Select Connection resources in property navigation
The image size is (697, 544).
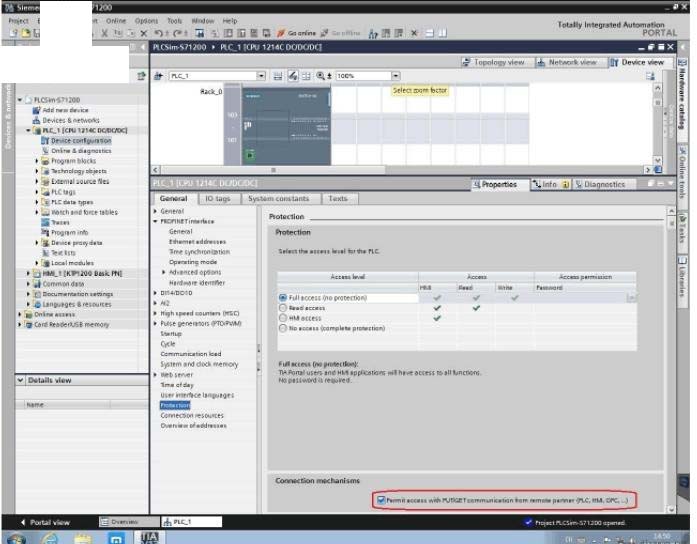point(192,415)
